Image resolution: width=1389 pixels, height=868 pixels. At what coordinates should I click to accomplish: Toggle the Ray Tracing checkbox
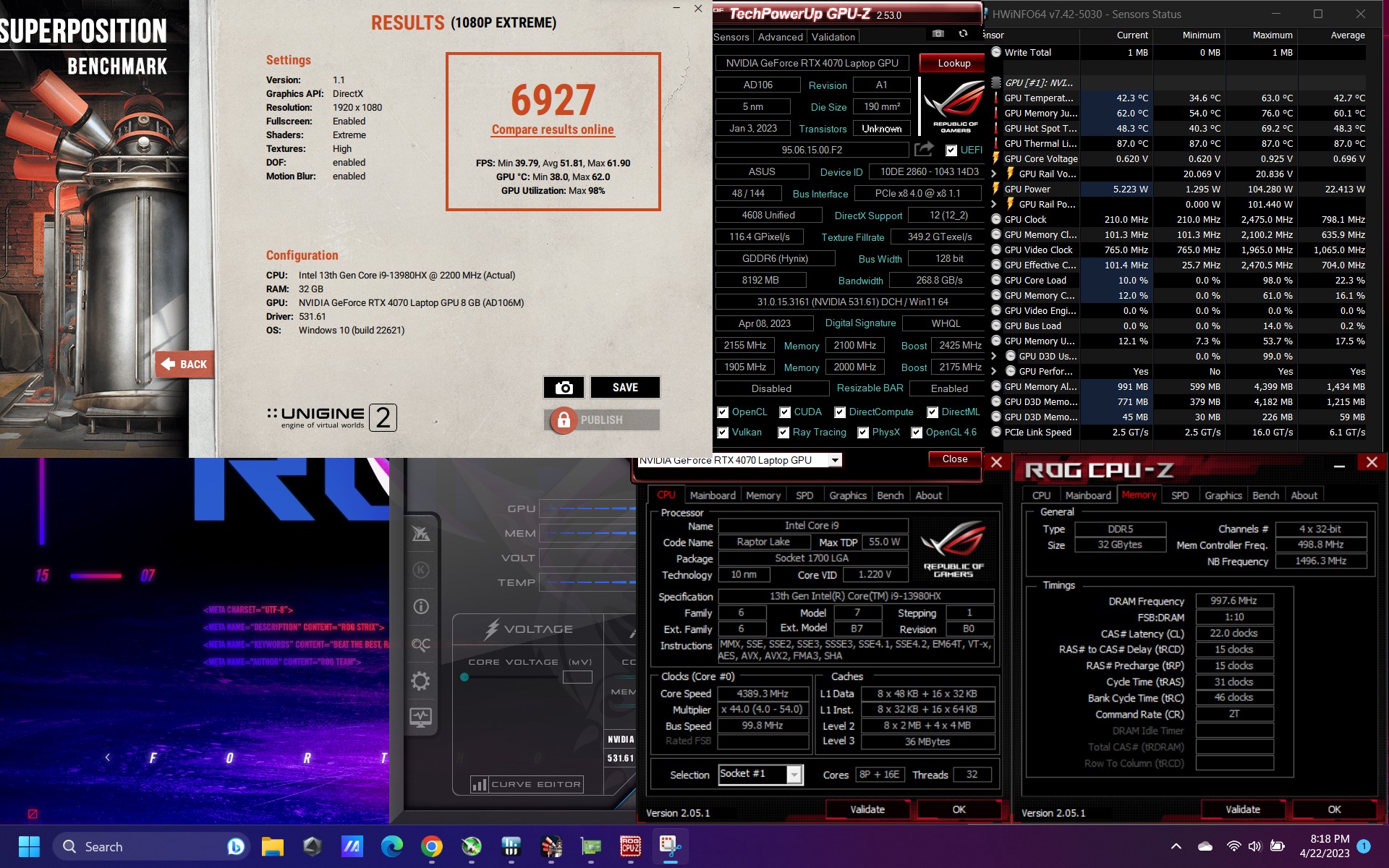pos(783,433)
